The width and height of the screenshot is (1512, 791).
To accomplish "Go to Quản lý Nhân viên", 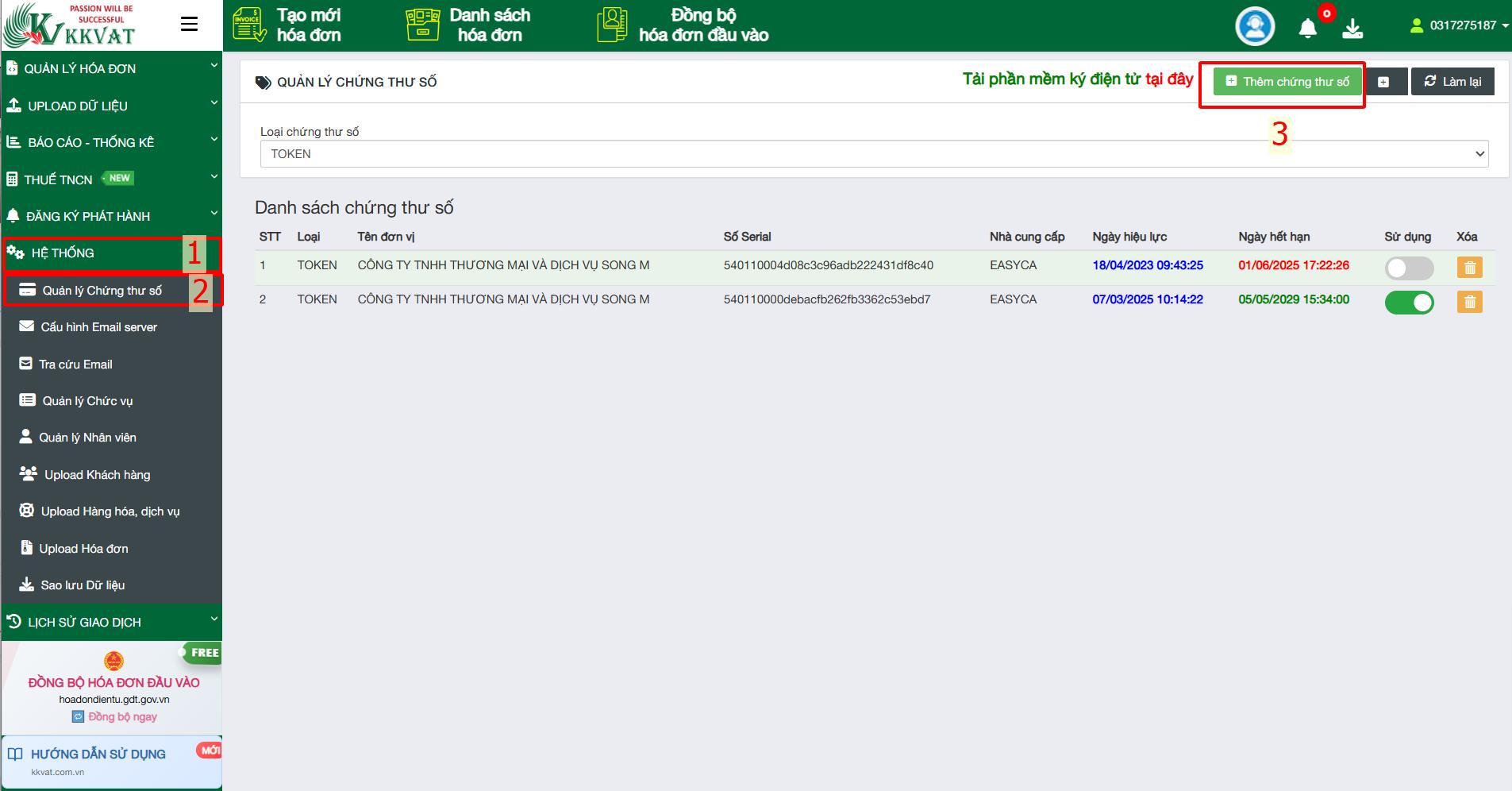I will click(x=87, y=438).
